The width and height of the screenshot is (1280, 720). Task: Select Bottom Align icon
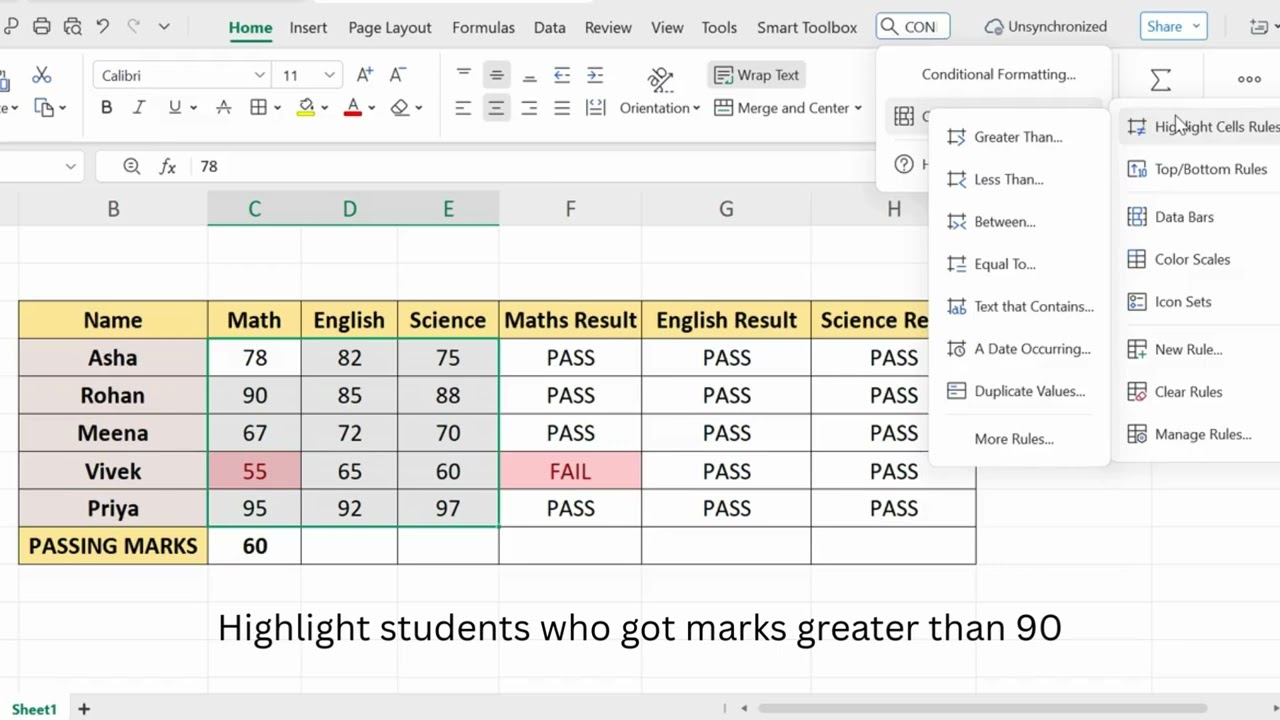click(529, 75)
